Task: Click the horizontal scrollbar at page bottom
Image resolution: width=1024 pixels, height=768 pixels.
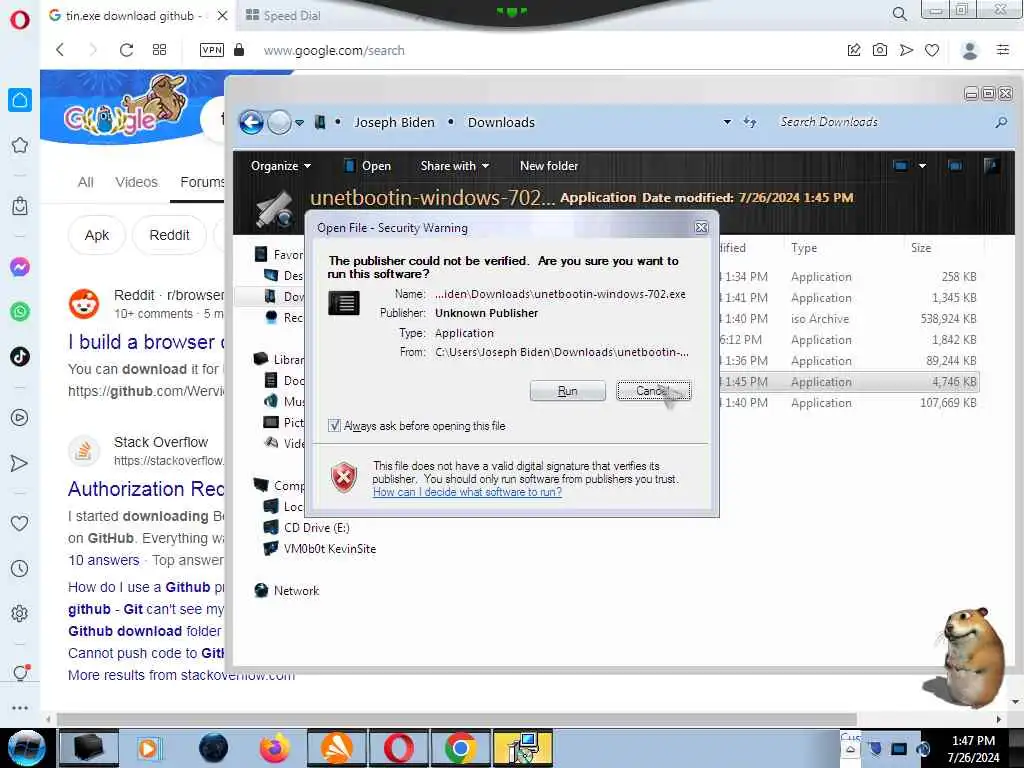Action: tap(456, 719)
